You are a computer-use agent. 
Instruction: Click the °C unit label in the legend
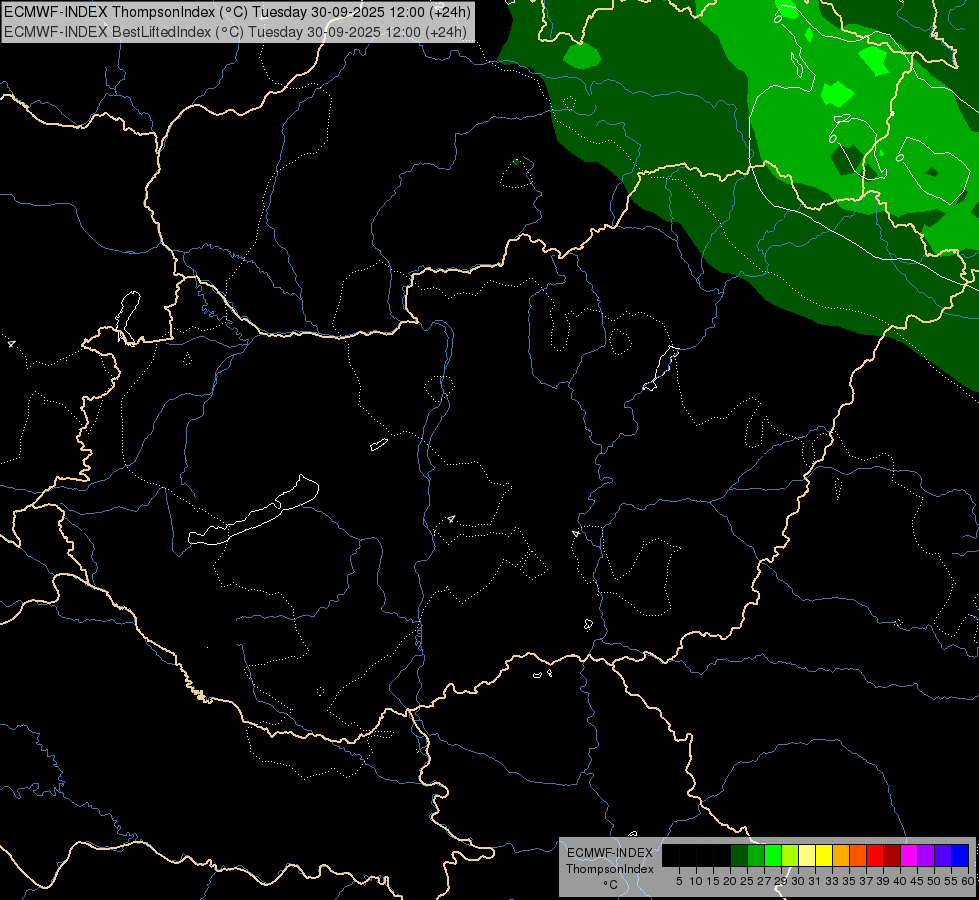click(611, 884)
